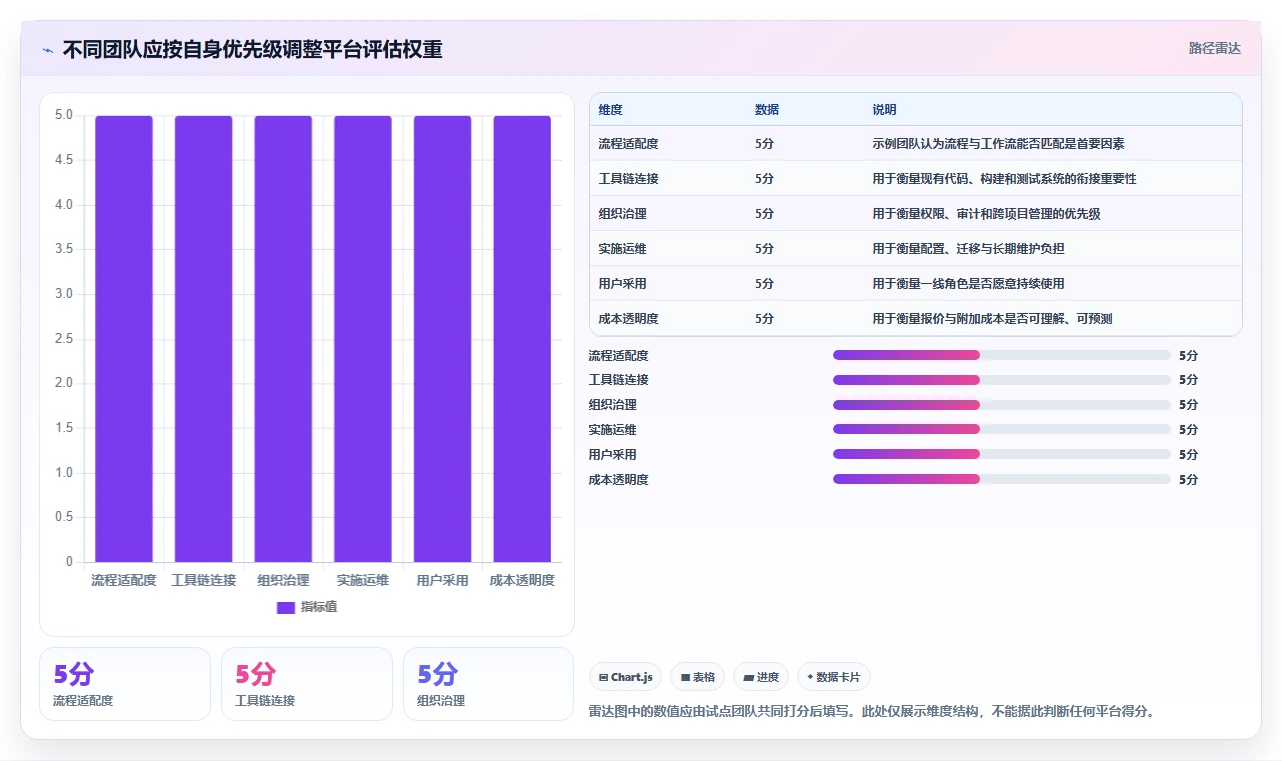The height and width of the screenshot is (761, 1282).
Task: Click description '用于衡量权限、审计和跨项目管理的优先级'
Action: (986, 214)
